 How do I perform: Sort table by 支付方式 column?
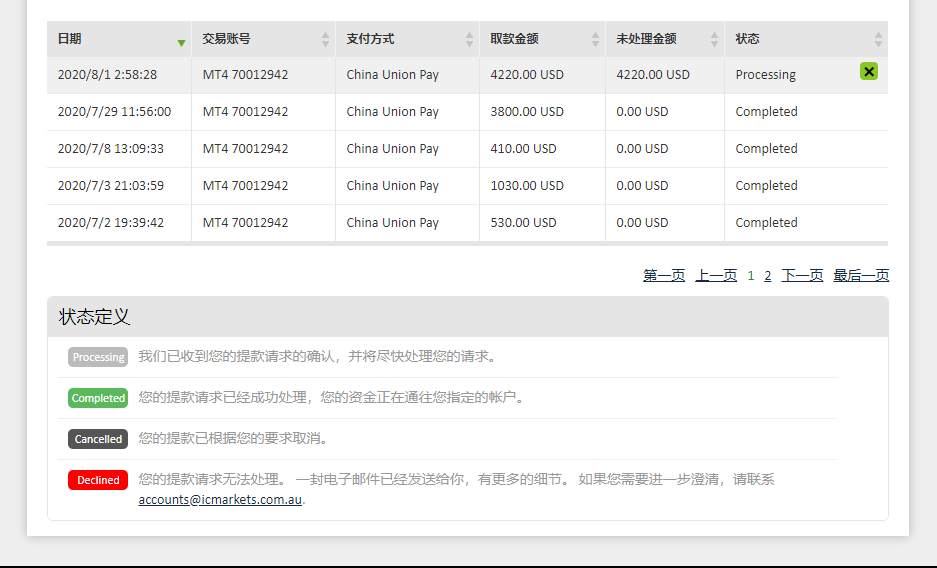pyautogui.click(x=469, y=39)
